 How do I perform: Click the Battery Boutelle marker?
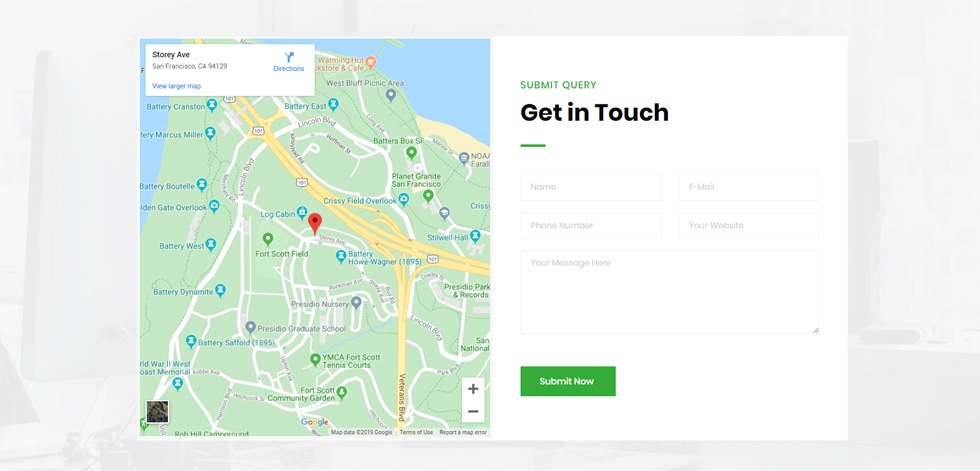point(201,185)
